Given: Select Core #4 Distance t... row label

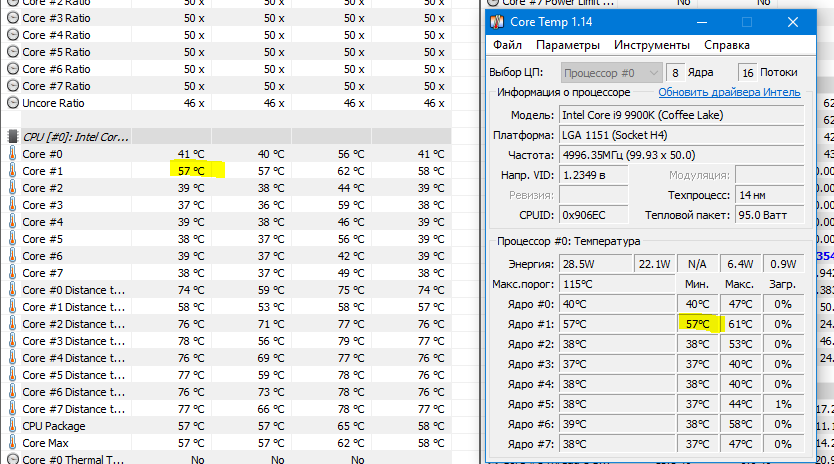Looking at the screenshot, I should 73,358.
